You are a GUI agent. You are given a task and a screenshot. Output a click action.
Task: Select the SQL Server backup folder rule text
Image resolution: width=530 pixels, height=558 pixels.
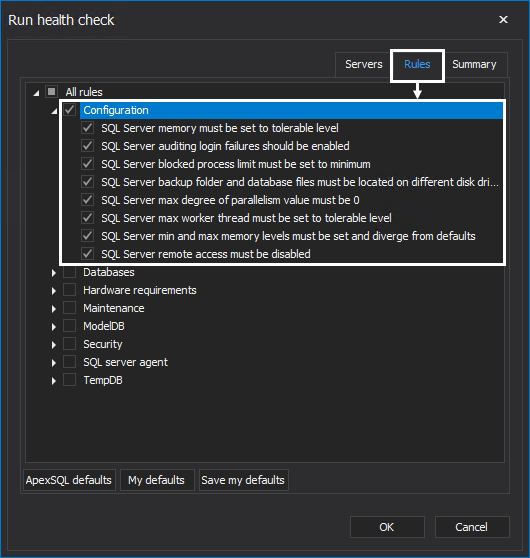pos(300,182)
